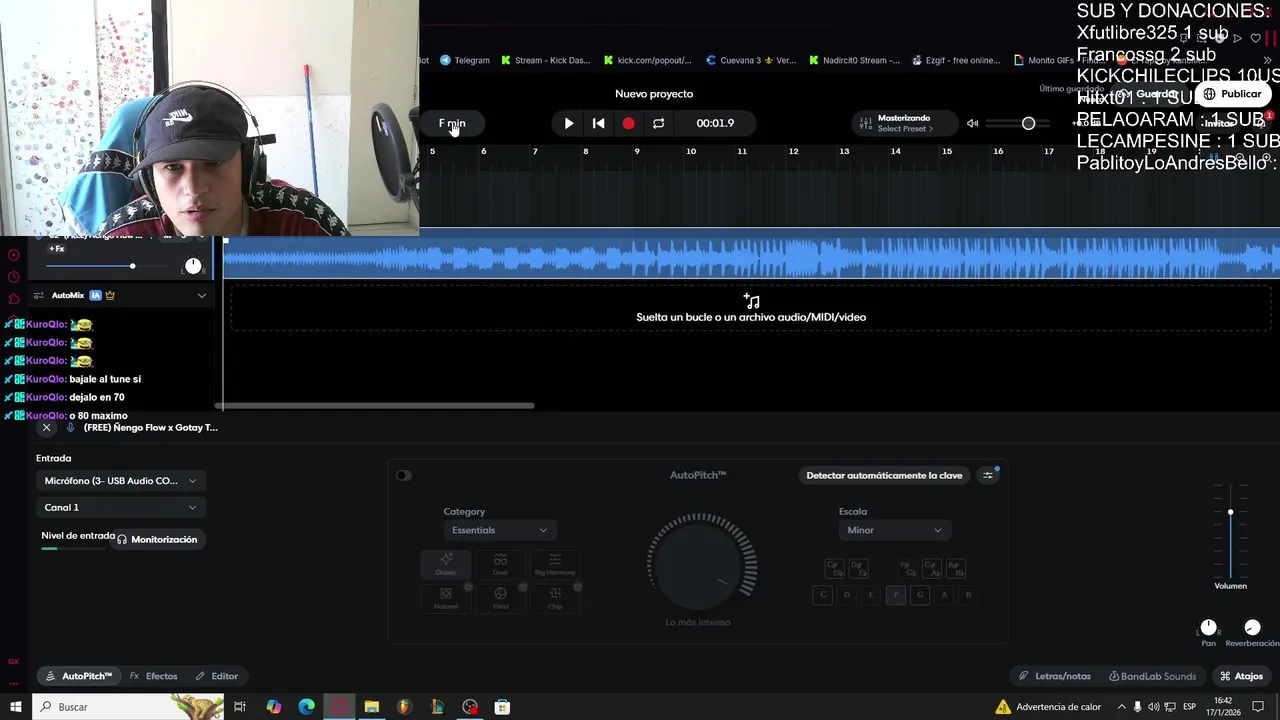
Task: Click the horizontal timeline scrollbar
Action: [375, 406]
